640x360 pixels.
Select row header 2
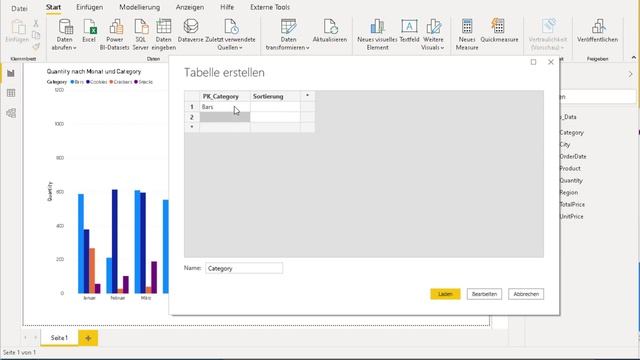click(192, 117)
